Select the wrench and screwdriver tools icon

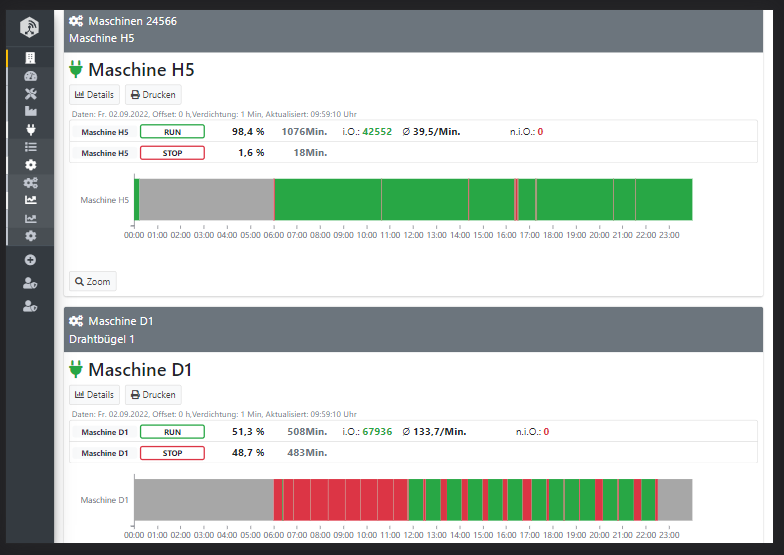tap(30, 94)
